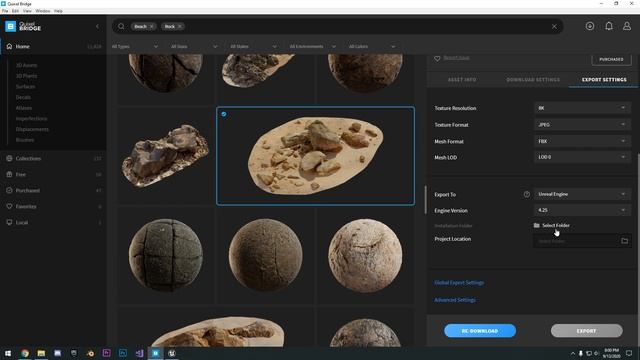Open Collections in the sidebar
Viewport: 640px width, 360px height.
pyautogui.click(x=53, y=158)
